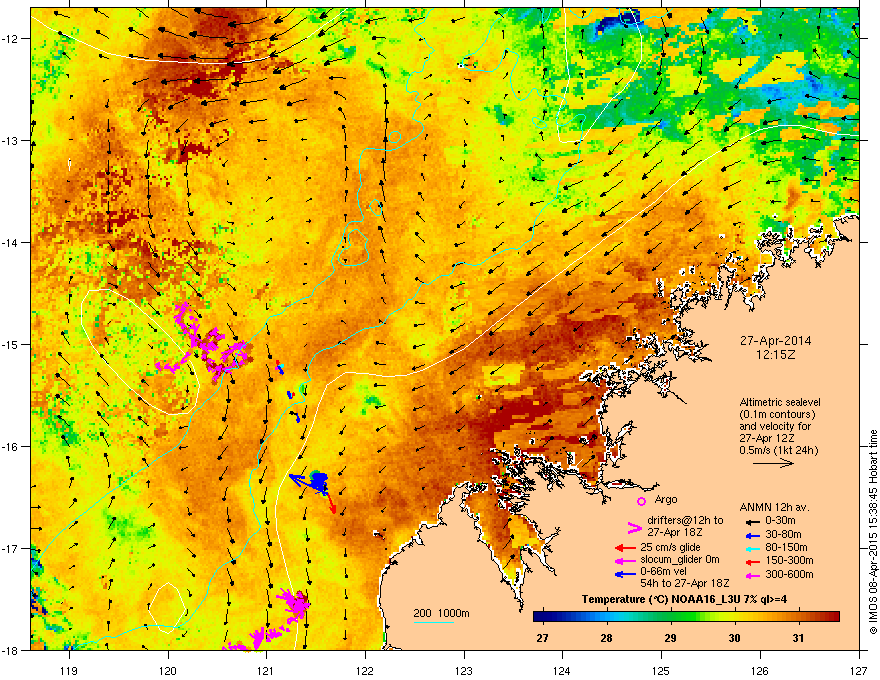The width and height of the screenshot is (880, 680).
Task: Click the temperature color bar
Action: pos(686,617)
